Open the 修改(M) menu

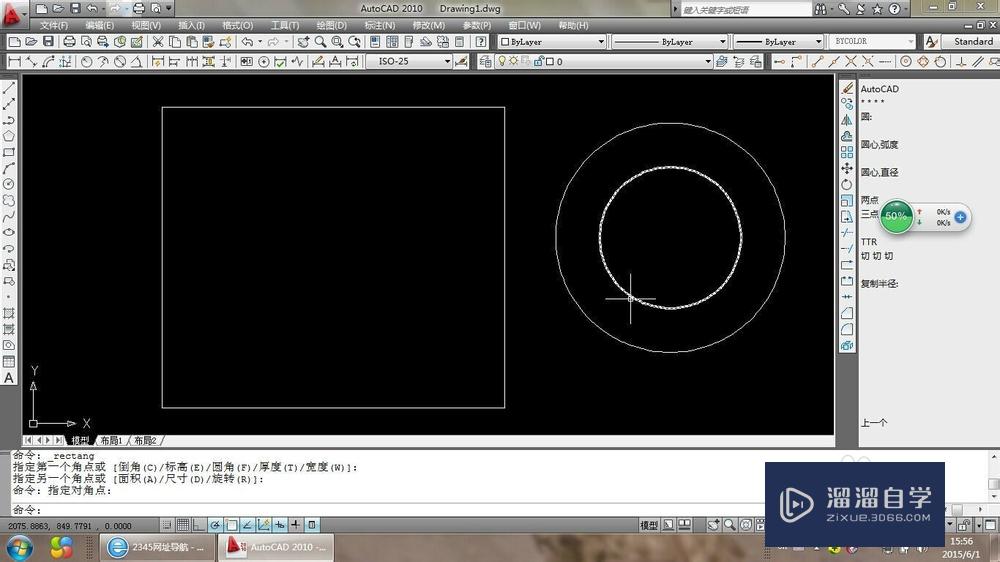[429, 26]
